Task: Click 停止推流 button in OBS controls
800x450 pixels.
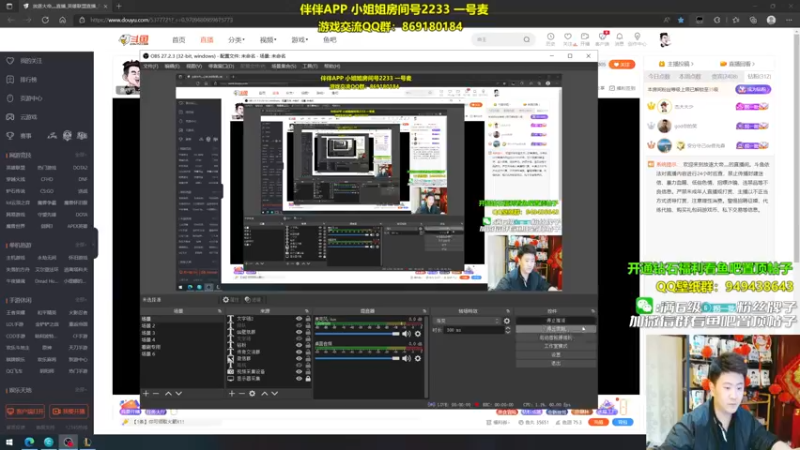Action: click(x=556, y=320)
